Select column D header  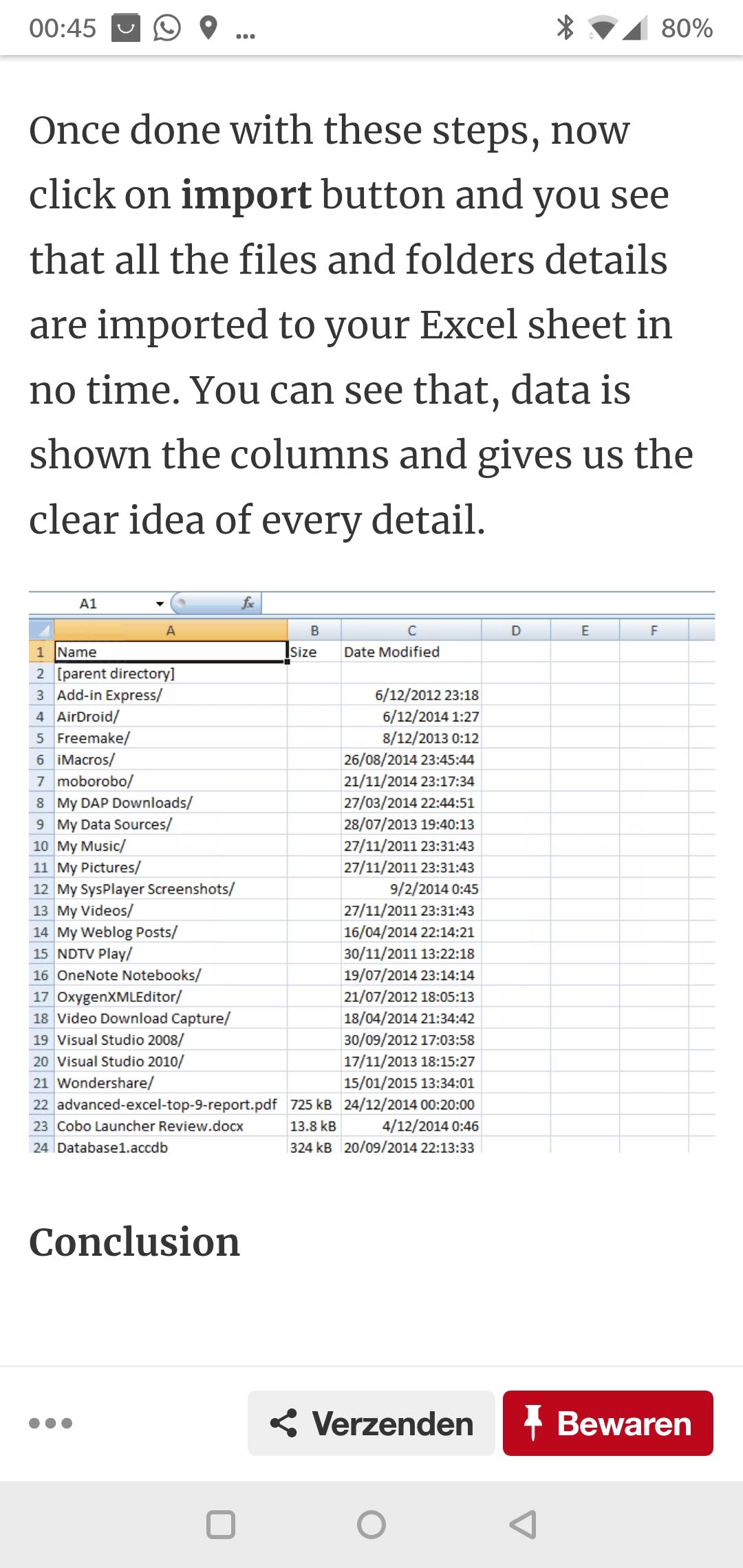(516, 630)
